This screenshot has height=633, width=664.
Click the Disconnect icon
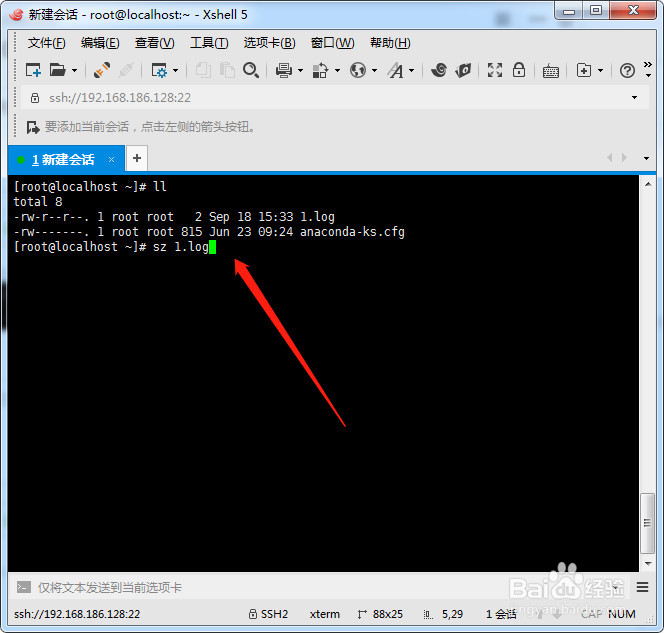[x=126, y=70]
